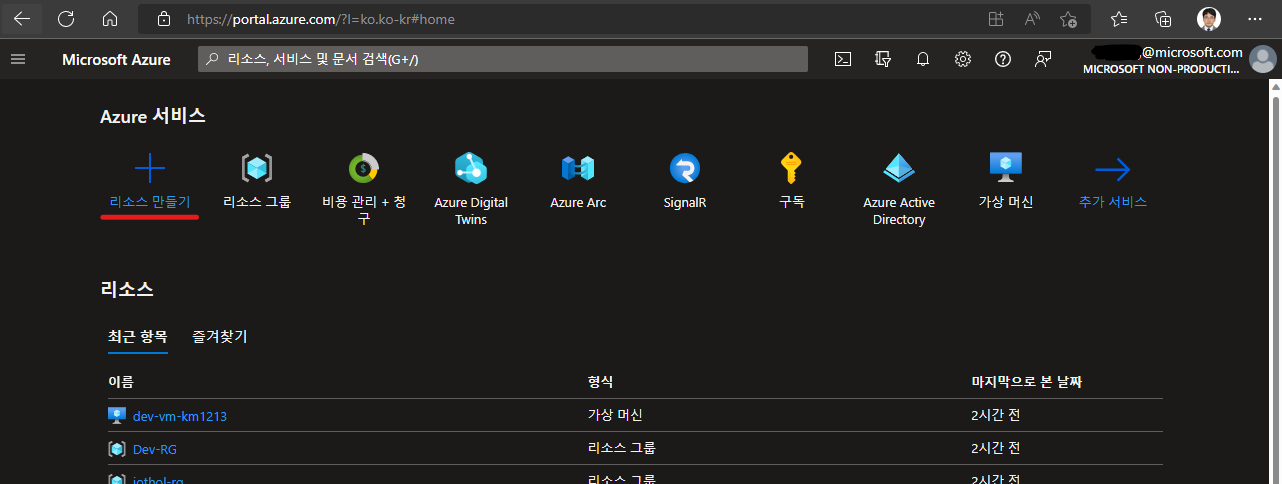Go to browser home page icon
Viewport: 1282px width, 484px height.
point(110,18)
